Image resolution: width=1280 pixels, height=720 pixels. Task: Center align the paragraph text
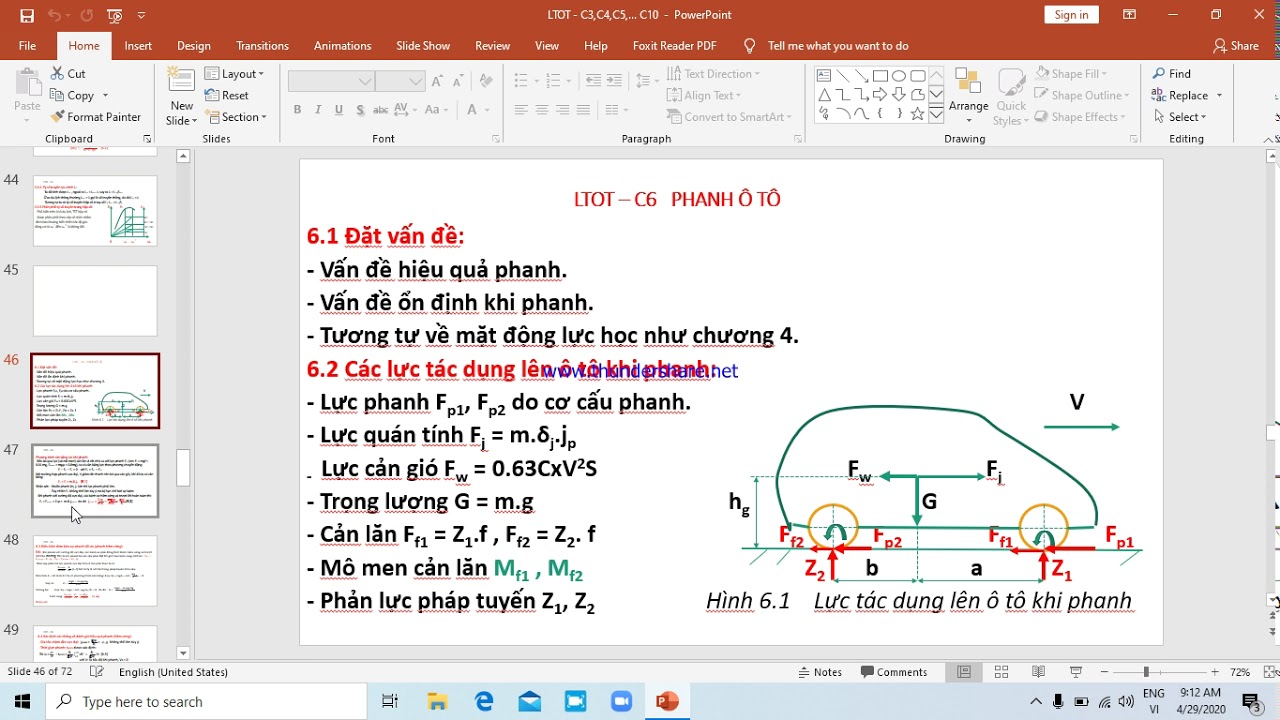(x=542, y=110)
